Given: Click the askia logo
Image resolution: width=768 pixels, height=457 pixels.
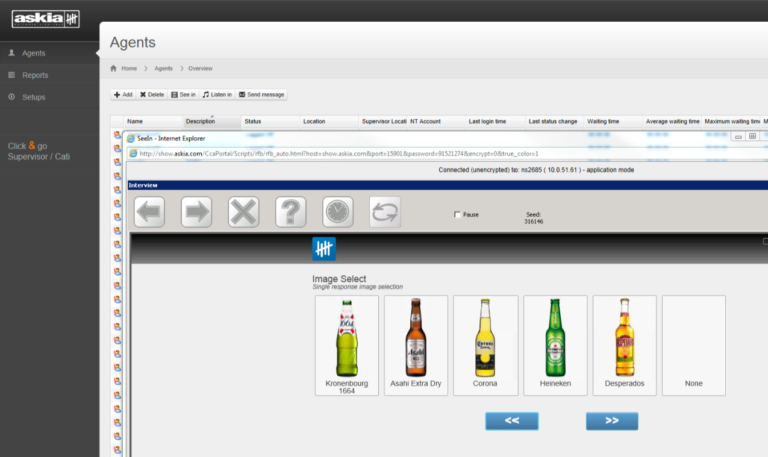Looking at the screenshot, I should [x=46, y=19].
